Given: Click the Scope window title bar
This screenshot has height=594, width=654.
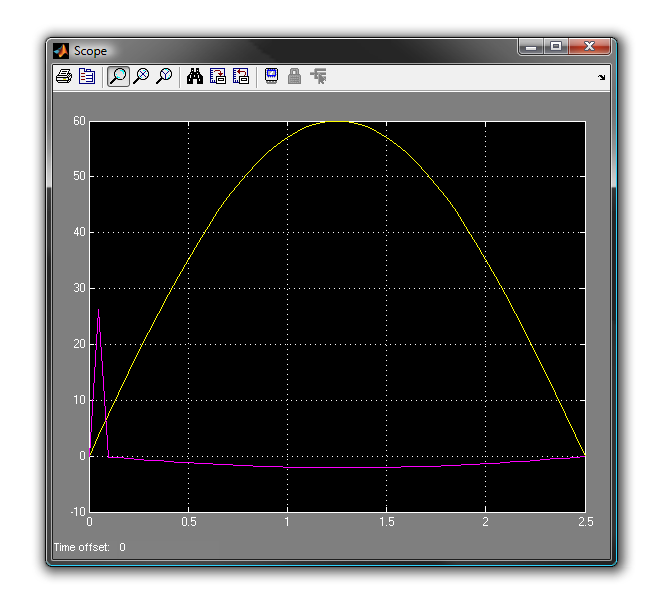Looking at the screenshot, I should [x=300, y=50].
